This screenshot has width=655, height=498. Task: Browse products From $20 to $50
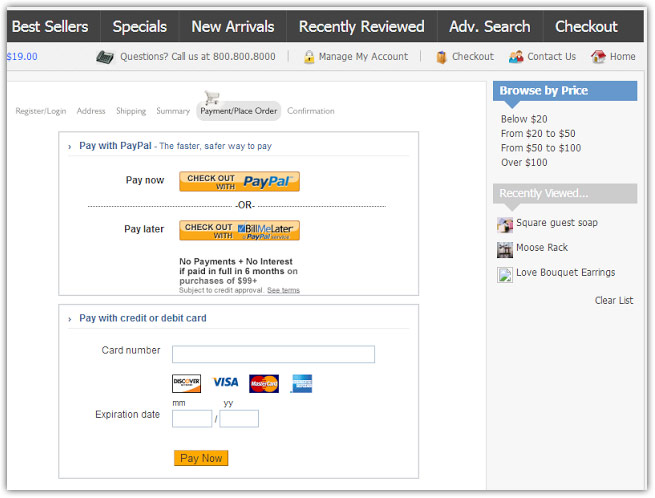click(538, 134)
